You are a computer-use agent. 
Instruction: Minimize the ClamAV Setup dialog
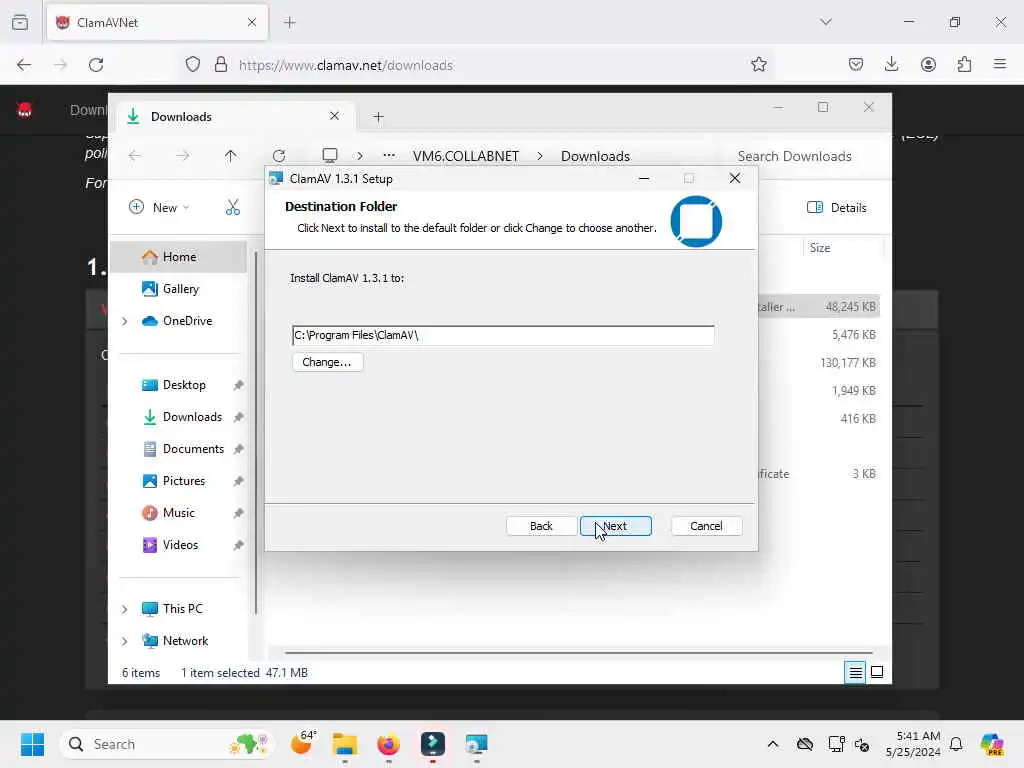[x=644, y=178]
